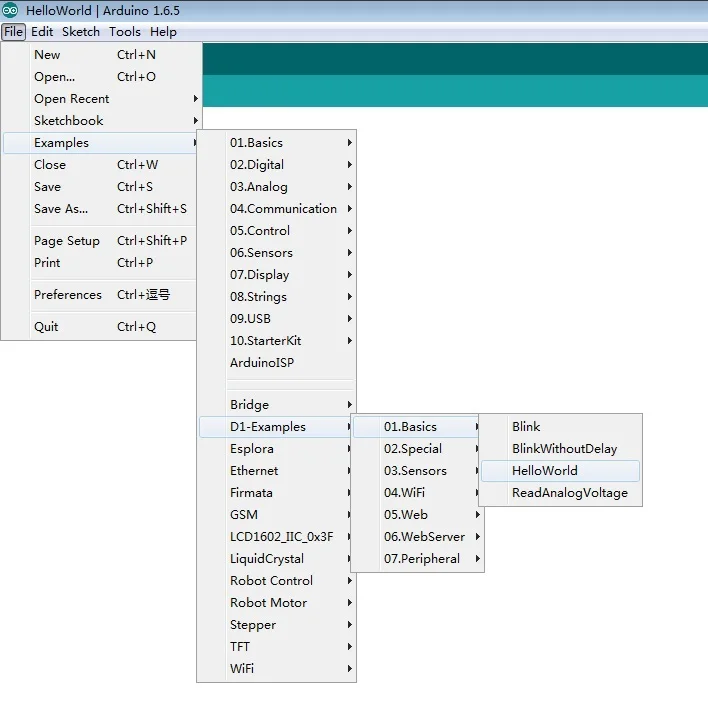Expand the 06.Sensors examples
This screenshot has width=708, height=718.
(x=277, y=252)
